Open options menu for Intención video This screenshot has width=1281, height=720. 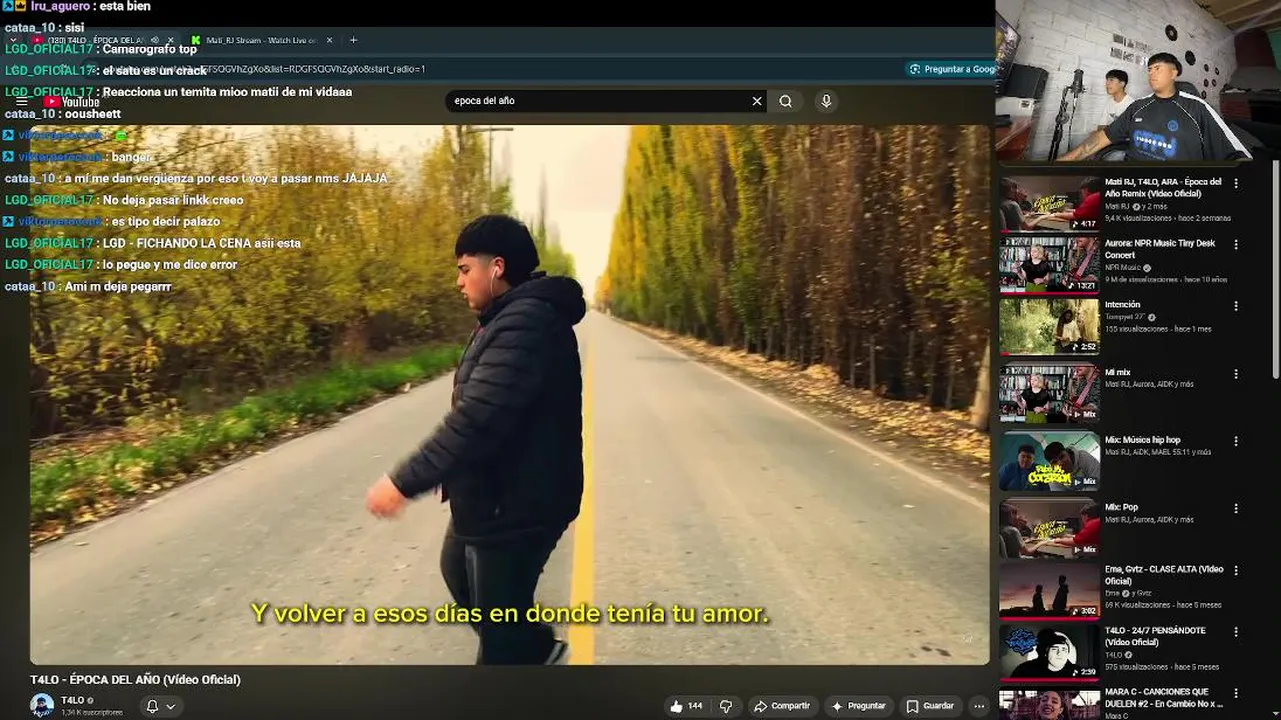[1236, 306]
